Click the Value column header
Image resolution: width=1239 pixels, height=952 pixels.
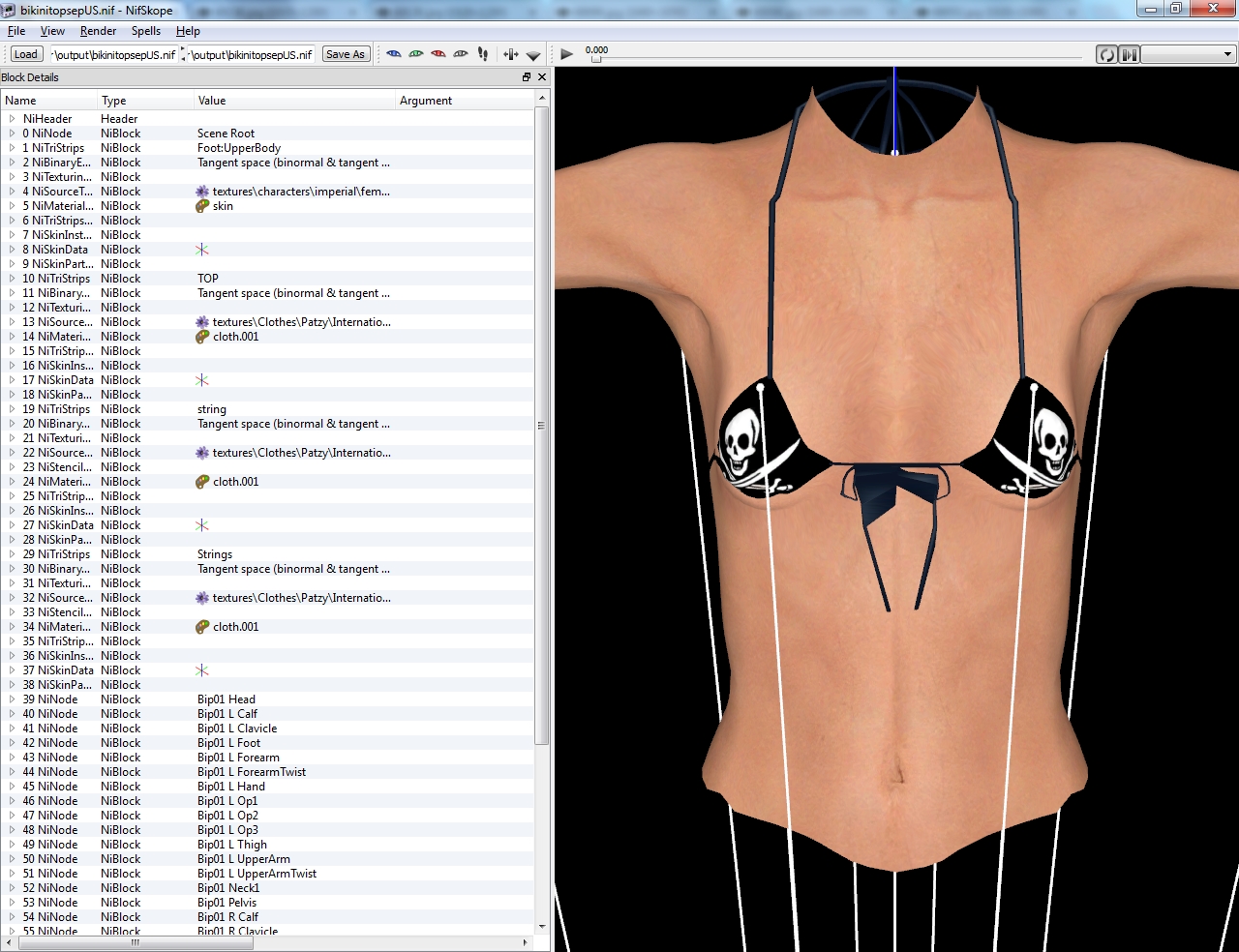pyautogui.click(x=294, y=101)
